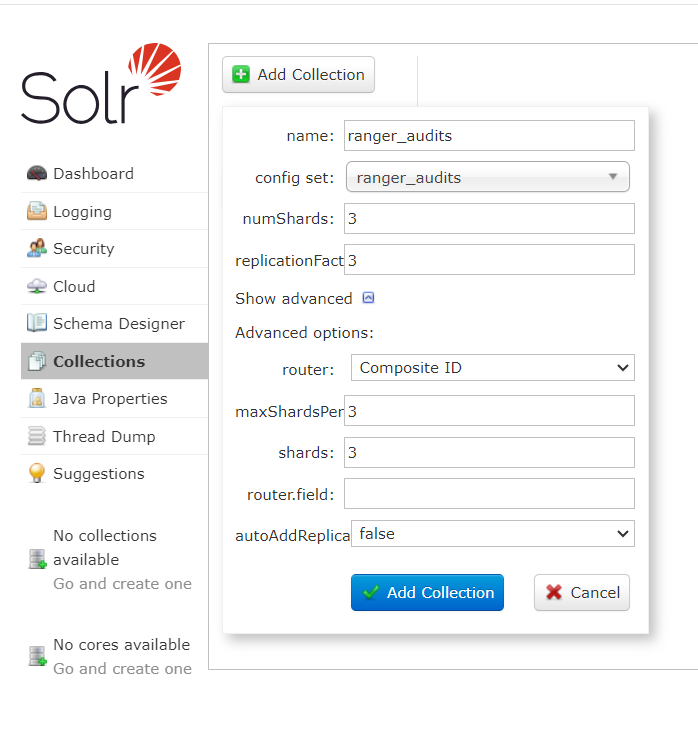698x754 pixels.
Task: Click the Logging inbox icon
Action: (37, 211)
